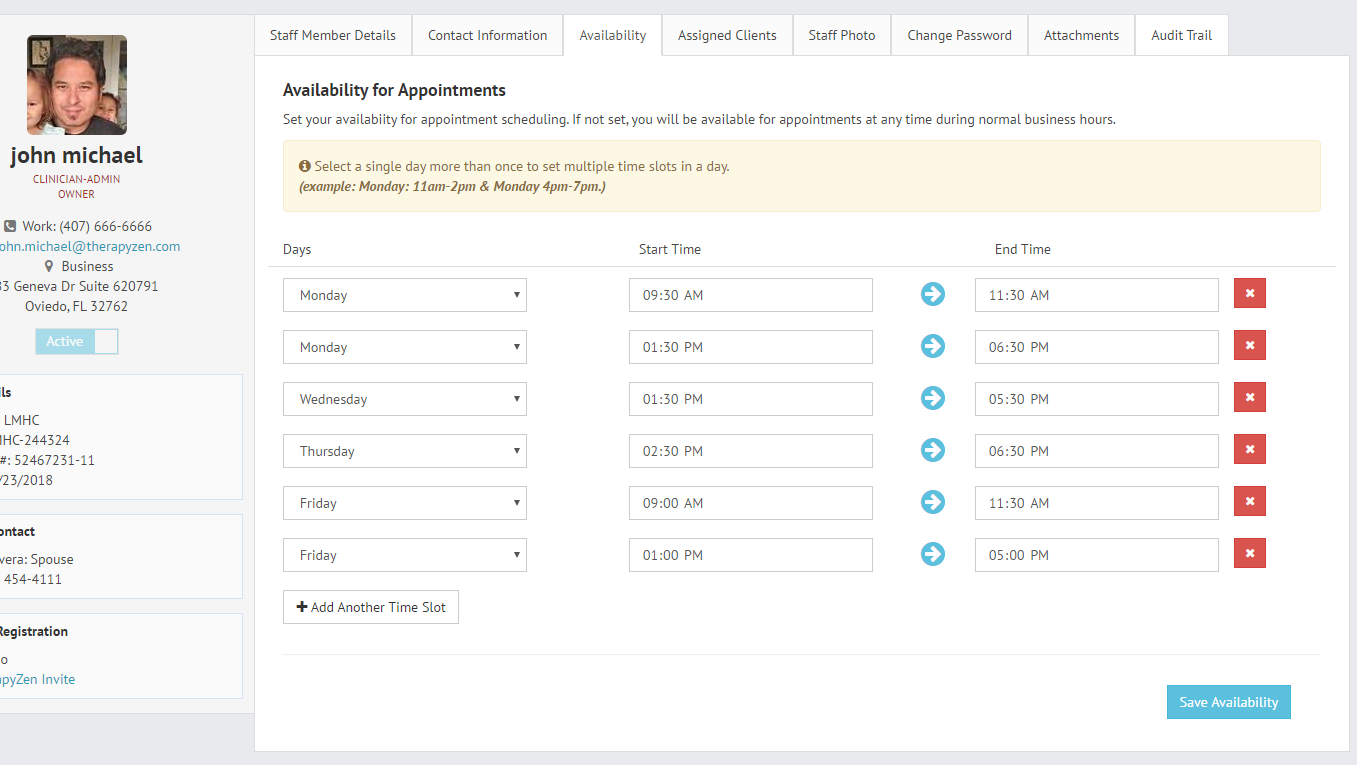The image size is (1357, 765).
Task: Open the Assigned Clients tab
Action: point(727,35)
